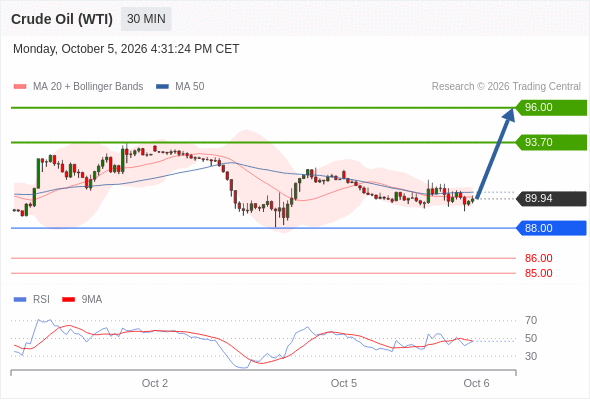Click the red 85.00 support level label
Screen dimensions: 590x400
click(538, 274)
